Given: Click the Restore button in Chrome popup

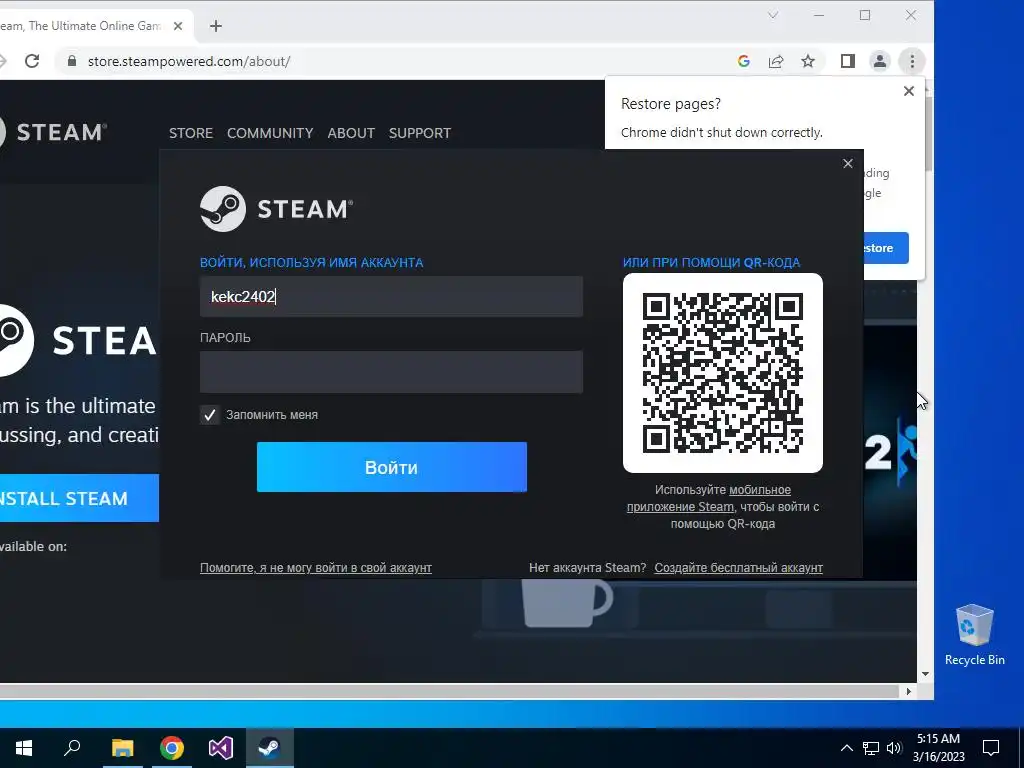Looking at the screenshot, I should click(x=886, y=248).
